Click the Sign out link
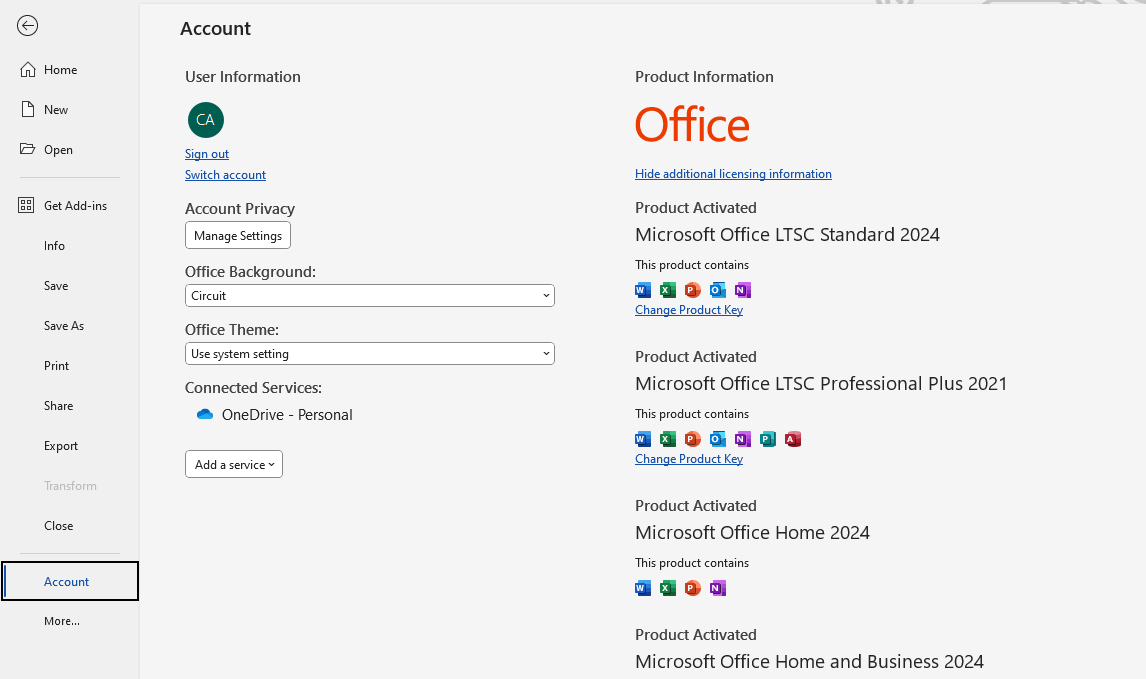Image resolution: width=1146 pixels, height=679 pixels. click(207, 153)
